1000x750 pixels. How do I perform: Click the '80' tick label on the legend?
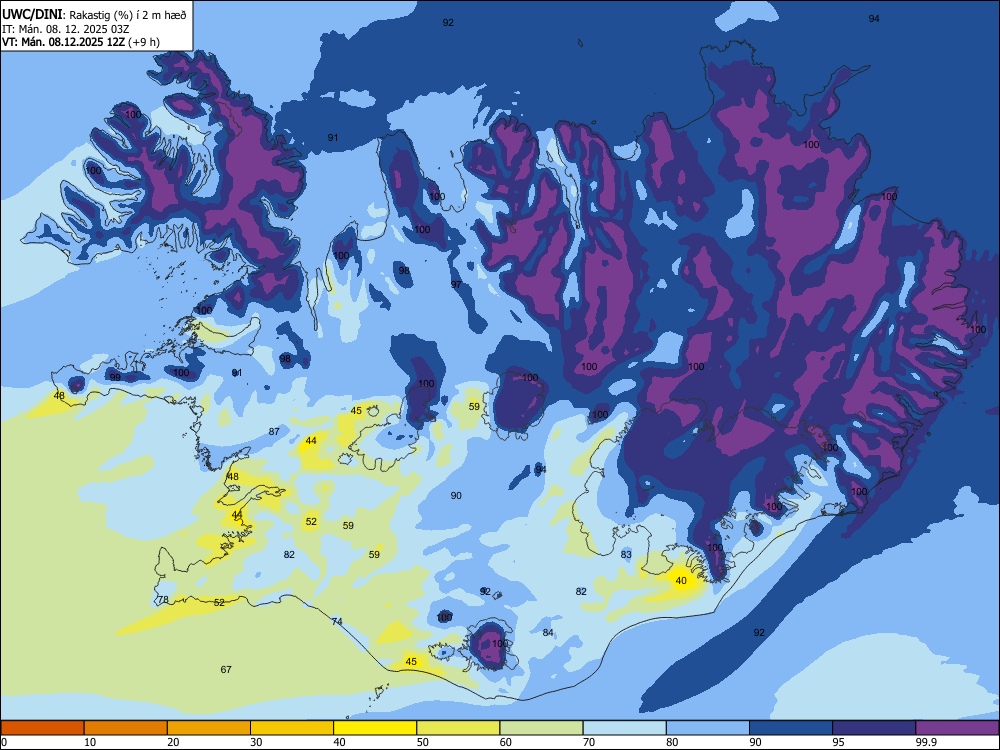[672, 742]
